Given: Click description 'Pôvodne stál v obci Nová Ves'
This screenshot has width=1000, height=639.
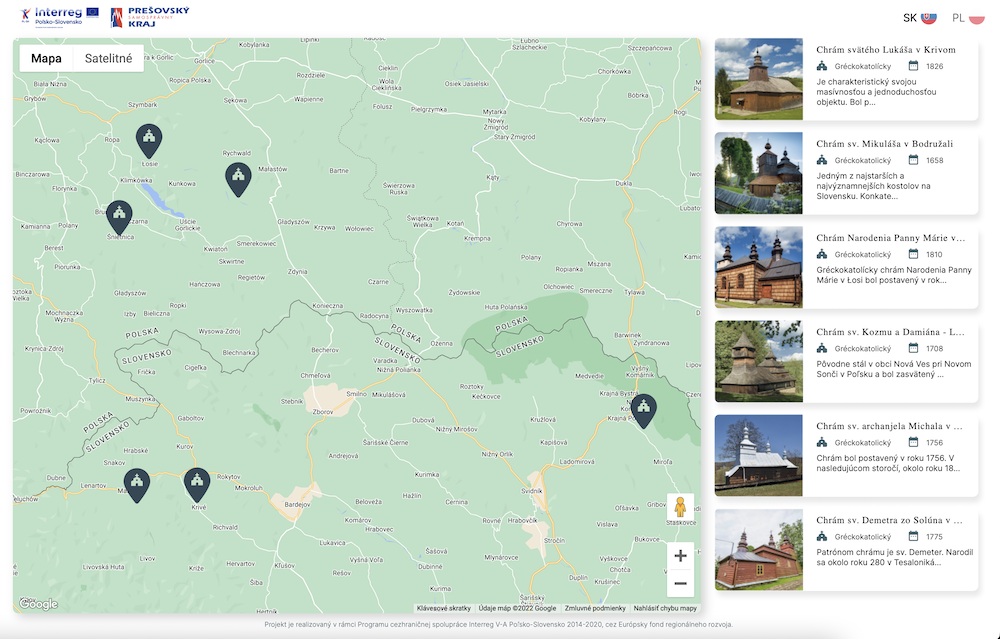Looking at the screenshot, I should tap(893, 369).
